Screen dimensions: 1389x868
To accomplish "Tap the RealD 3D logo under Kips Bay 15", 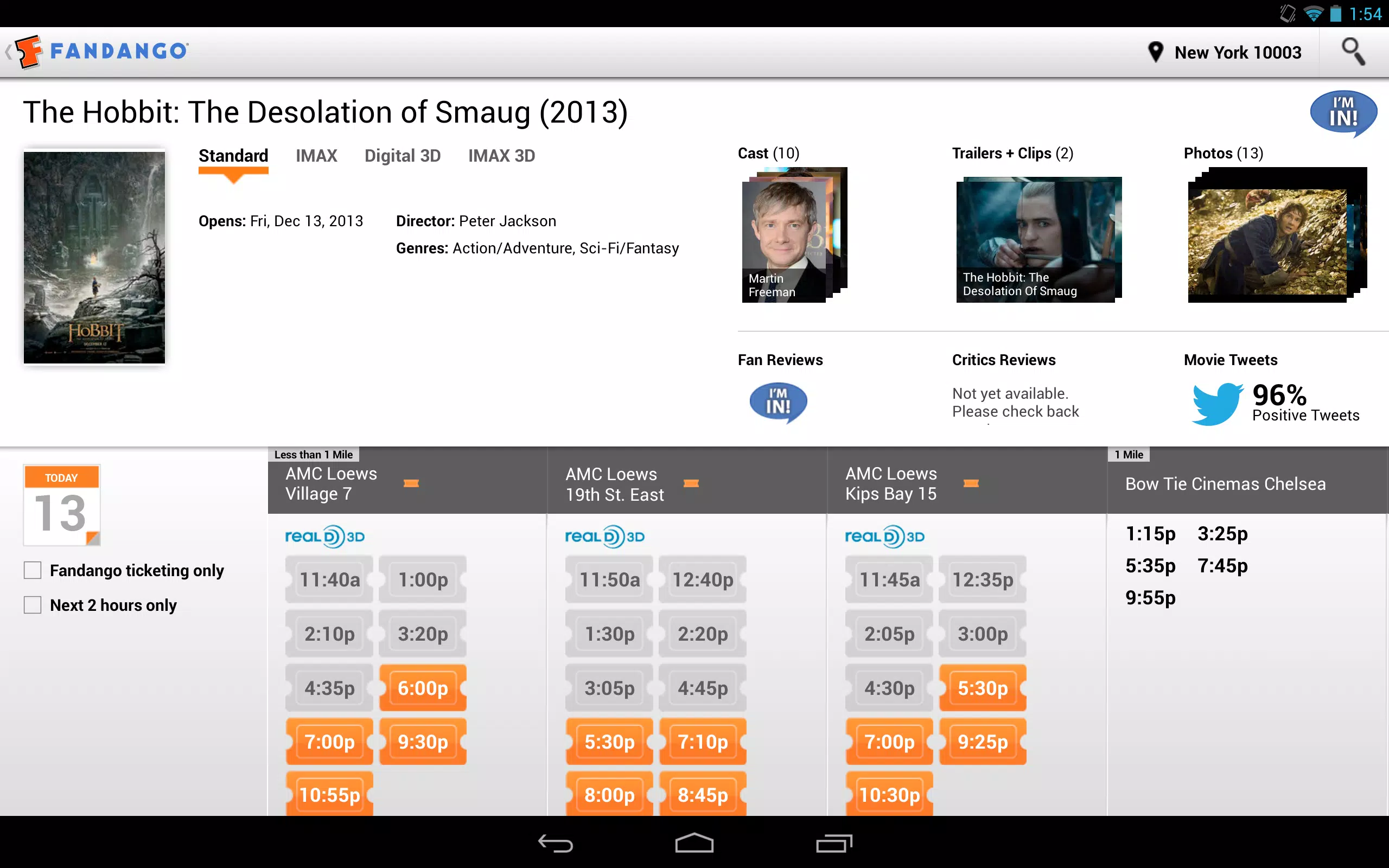I will tap(884, 537).
